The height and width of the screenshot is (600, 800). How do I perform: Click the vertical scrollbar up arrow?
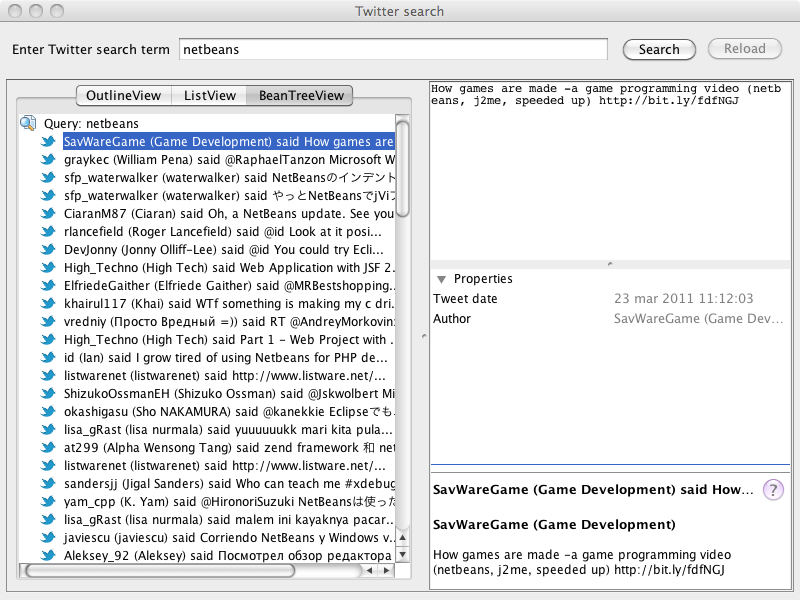pos(403,537)
